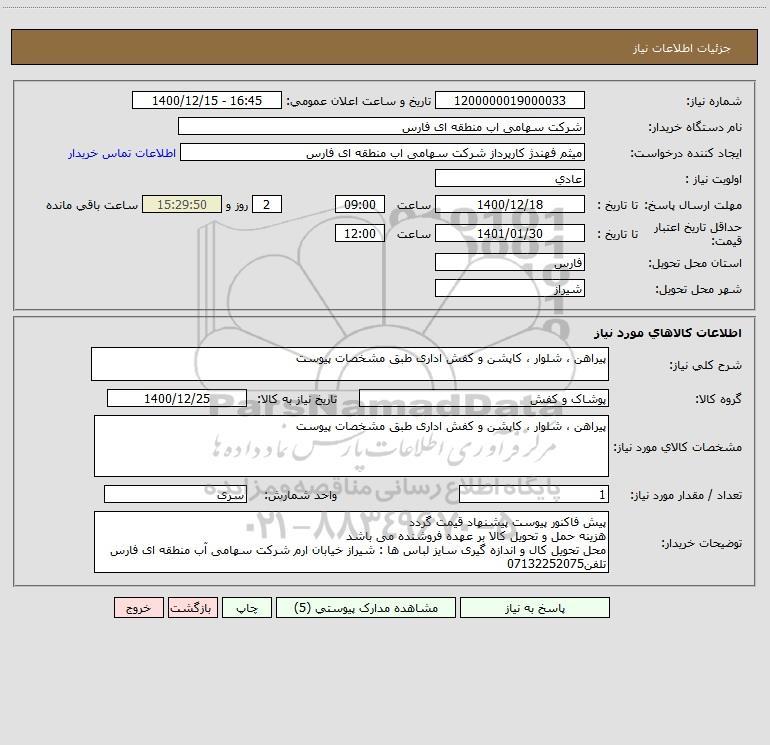Image resolution: width=770 pixels, height=745 pixels.
Task: Click the توضیحات خریدار notes box
Action: pyautogui.click(x=351, y=542)
